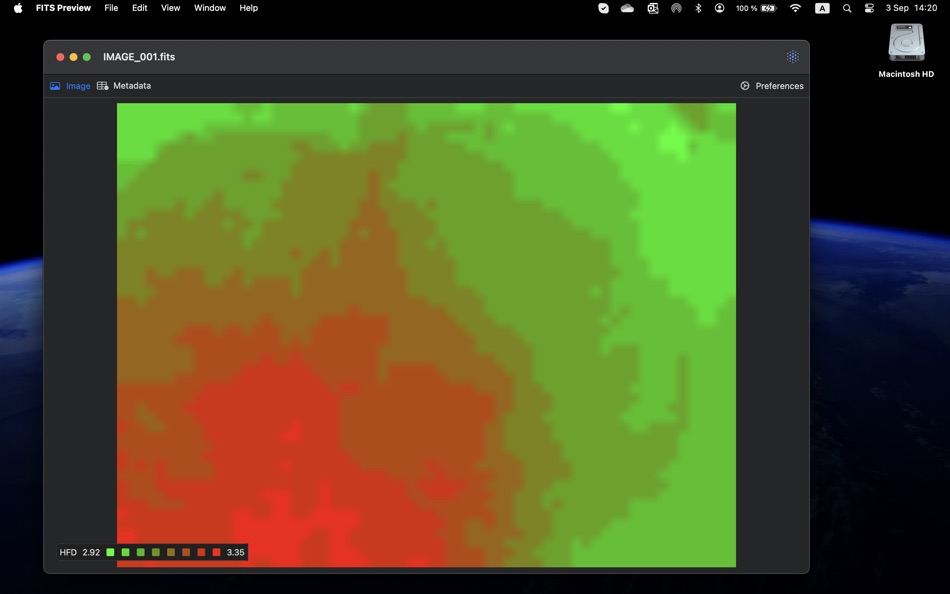Click the dark red-orange legend swatch

tap(201, 552)
